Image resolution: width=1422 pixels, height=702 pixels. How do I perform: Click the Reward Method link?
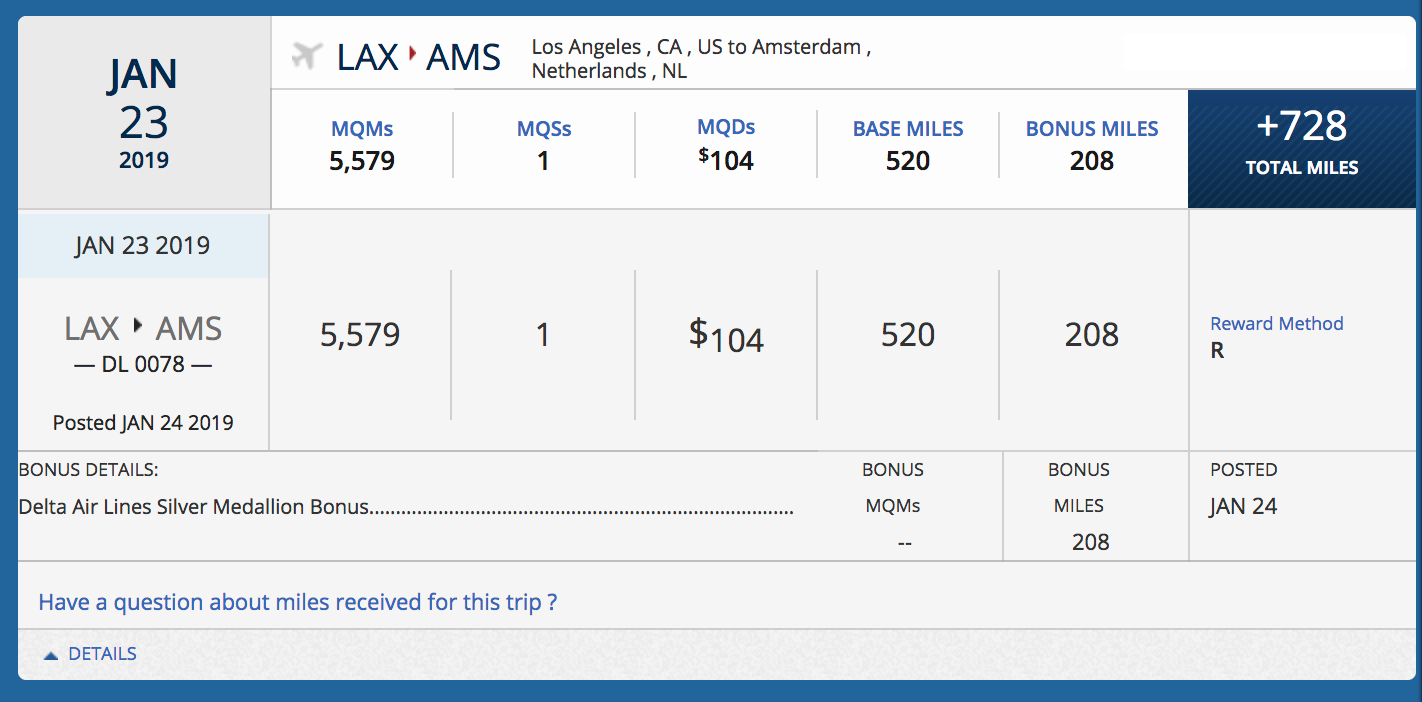(1276, 324)
